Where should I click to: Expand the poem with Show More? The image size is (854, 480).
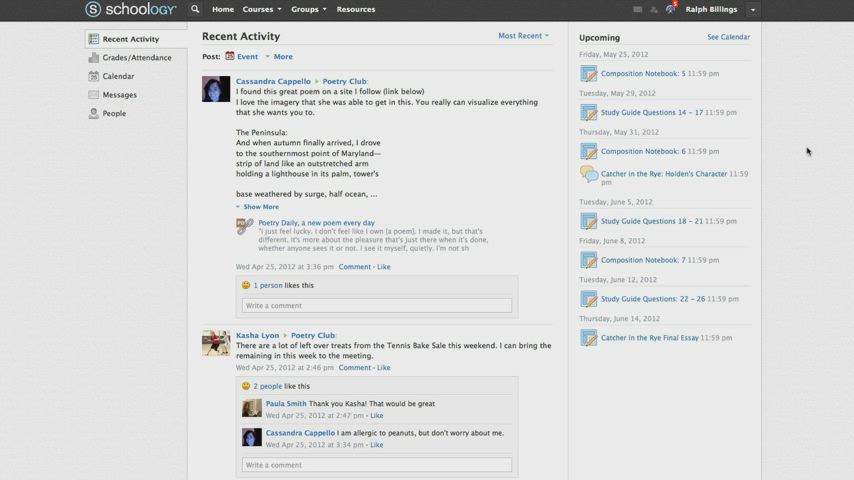pos(260,207)
